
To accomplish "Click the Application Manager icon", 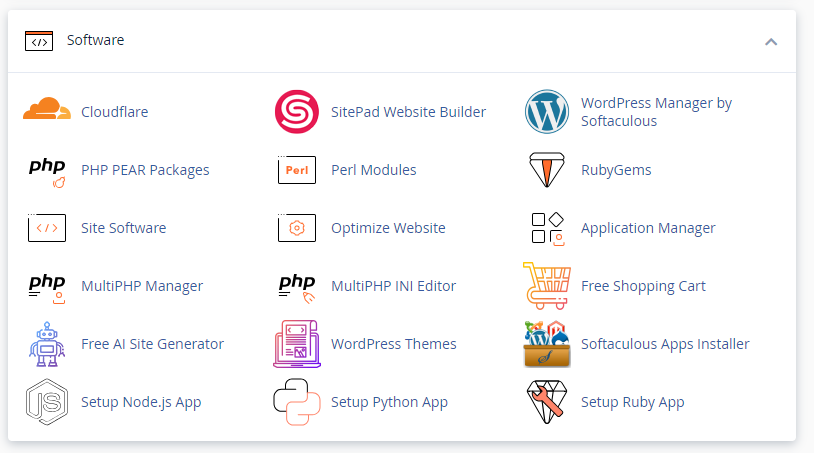I will click(x=548, y=229).
